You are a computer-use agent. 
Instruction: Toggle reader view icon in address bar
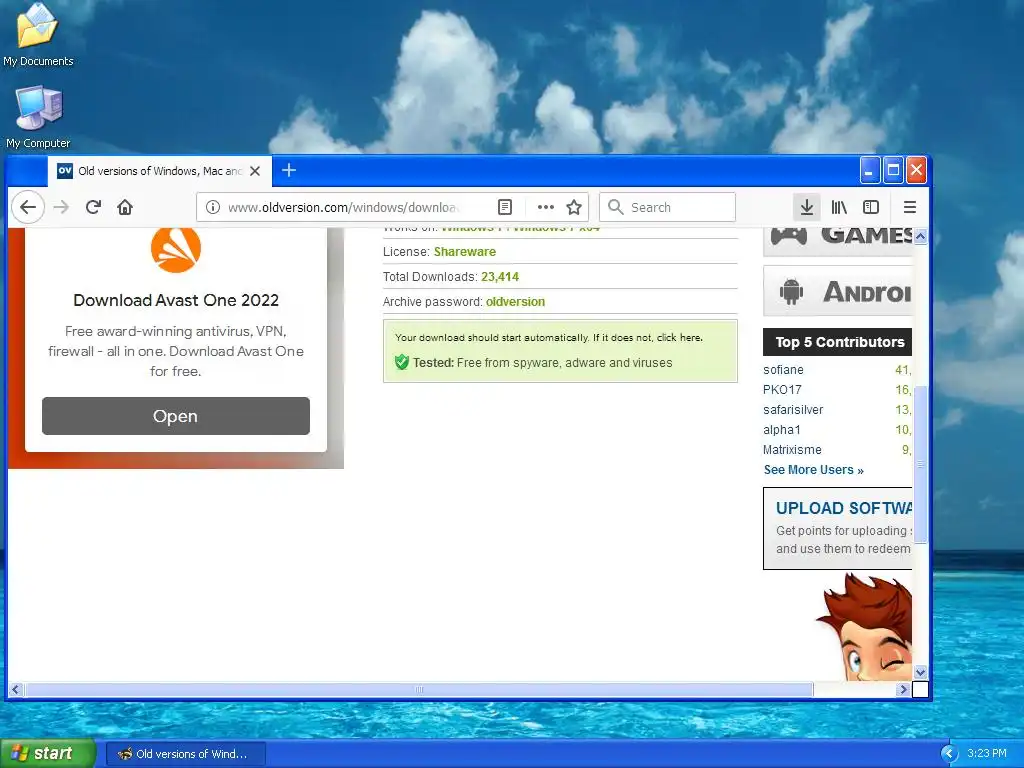pos(505,207)
